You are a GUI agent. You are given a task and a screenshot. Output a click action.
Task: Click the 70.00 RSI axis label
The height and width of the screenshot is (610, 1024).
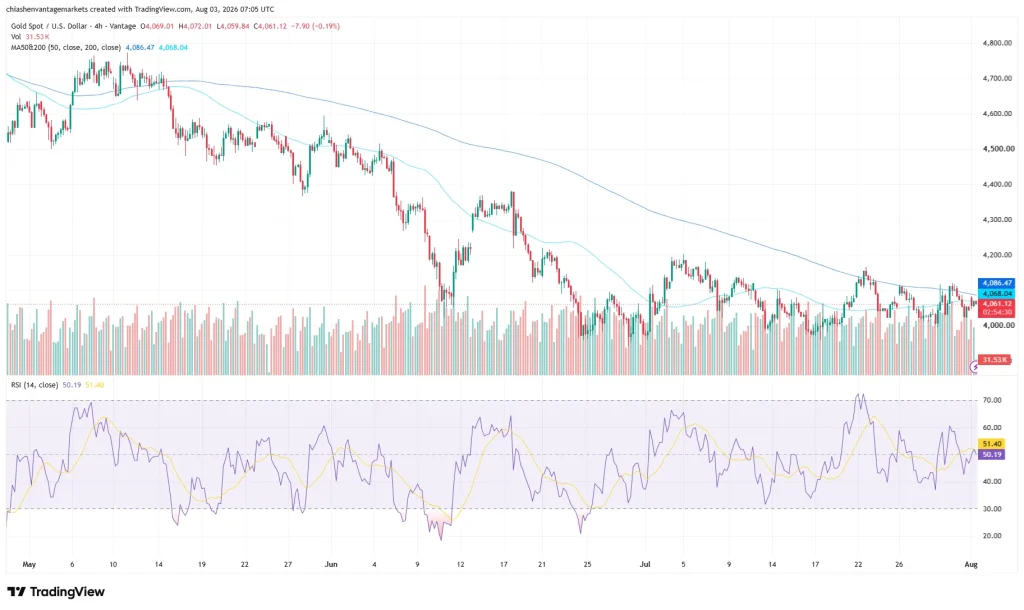pos(992,400)
